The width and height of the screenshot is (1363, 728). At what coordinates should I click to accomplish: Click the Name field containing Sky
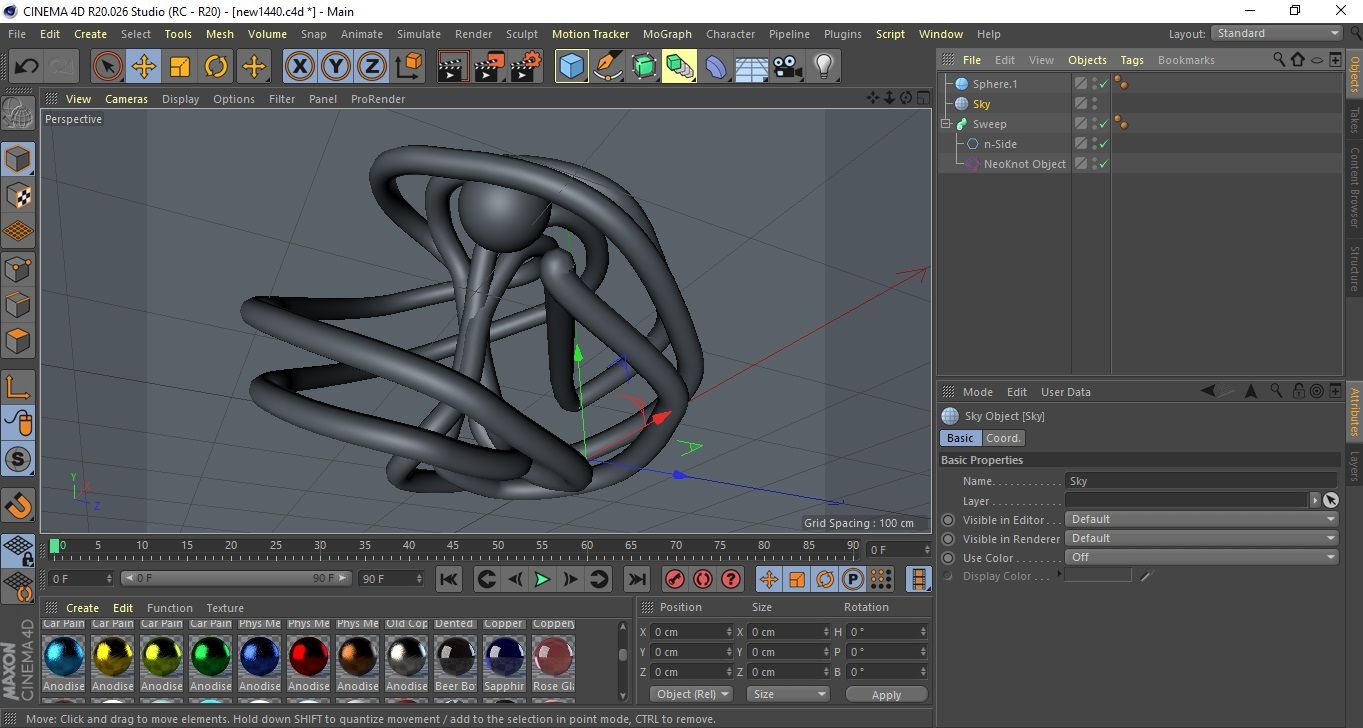1200,481
